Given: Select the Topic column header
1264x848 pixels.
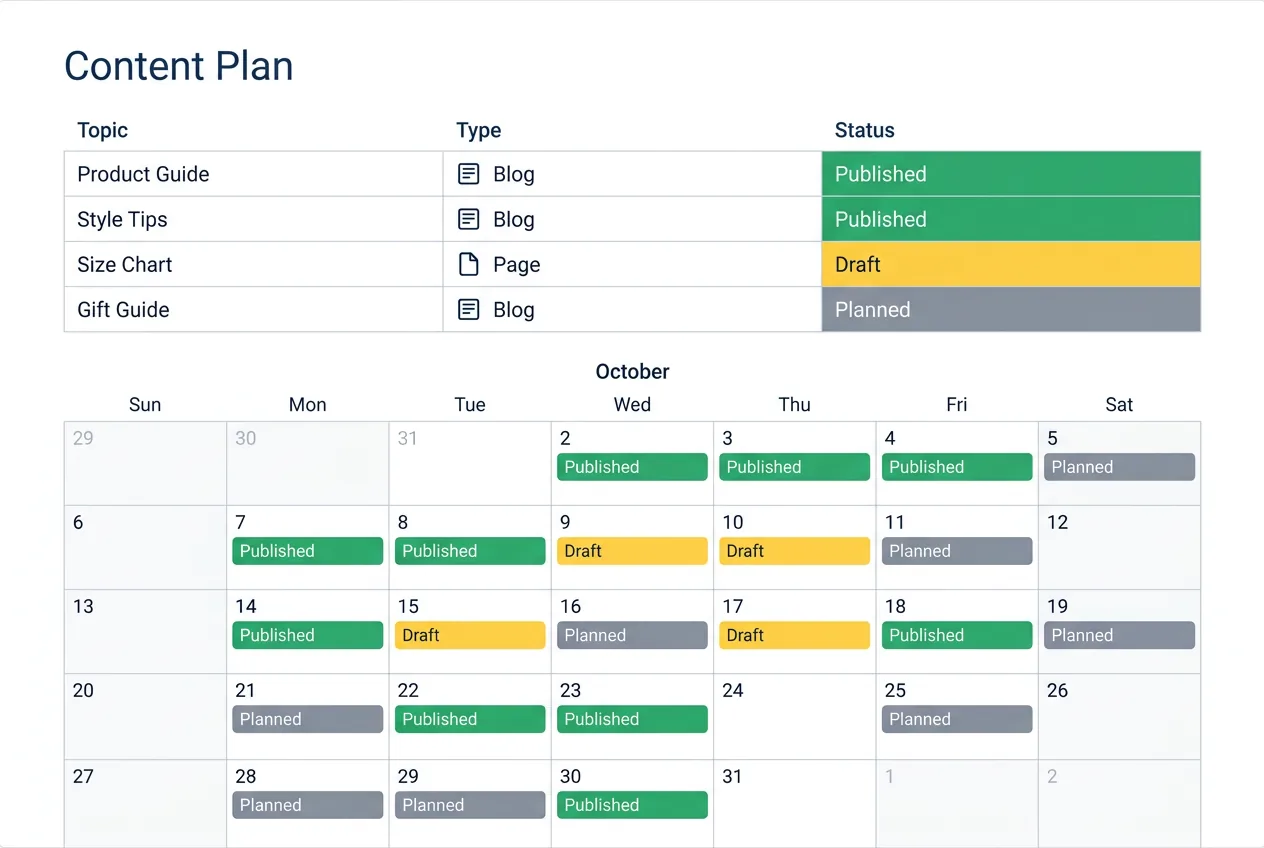Looking at the screenshot, I should pyautogui.click(x=101, y=130).
